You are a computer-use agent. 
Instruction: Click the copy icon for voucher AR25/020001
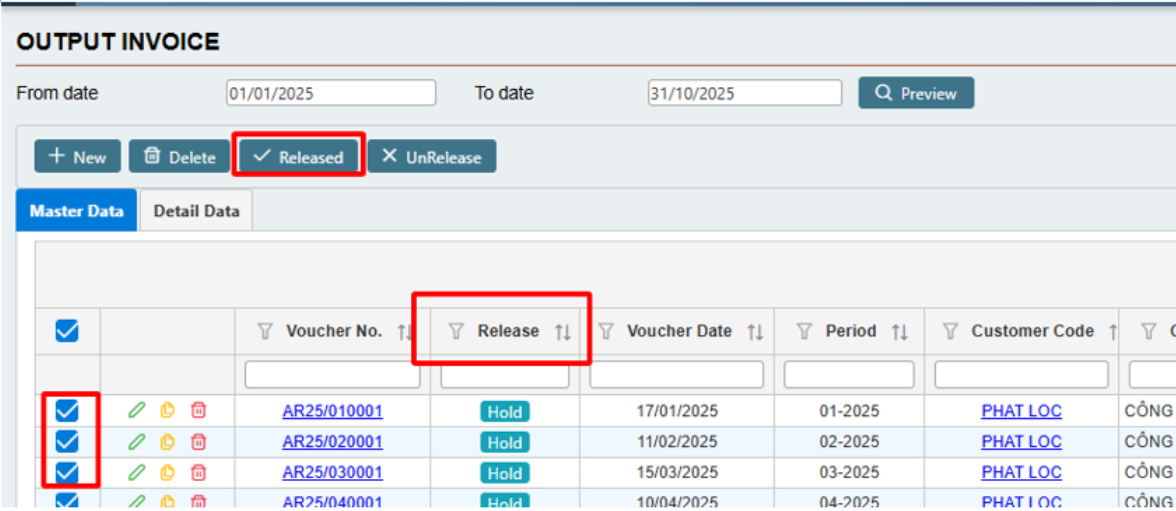coord(168,441)
